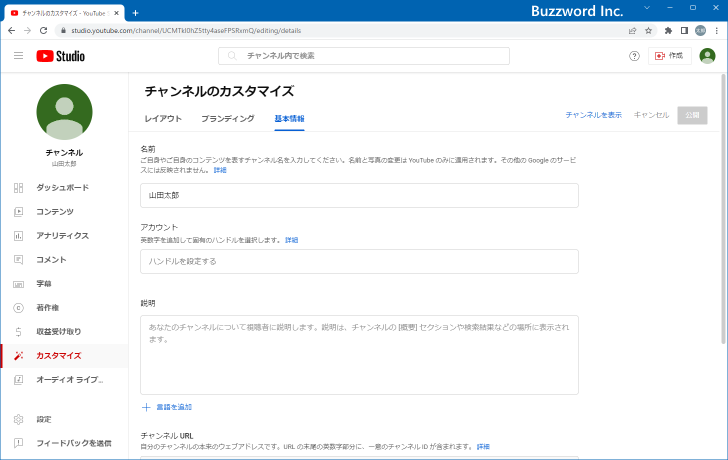Click the チャンネルのカスタマイズ page heading
This screenshot has height=460, width=728.
pos(219,91)
